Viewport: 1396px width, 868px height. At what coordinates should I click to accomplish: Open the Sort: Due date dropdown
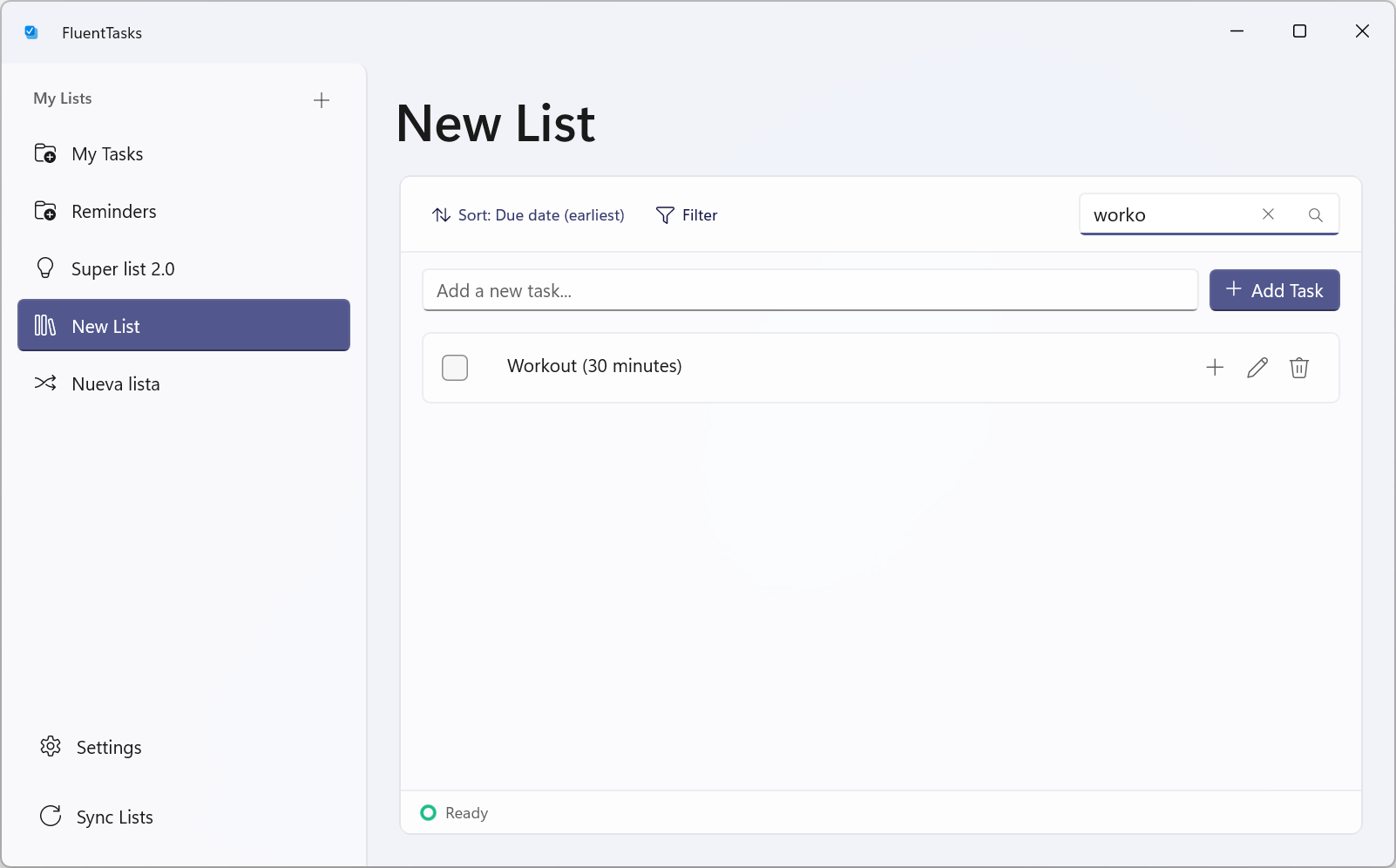pos(528,215)
